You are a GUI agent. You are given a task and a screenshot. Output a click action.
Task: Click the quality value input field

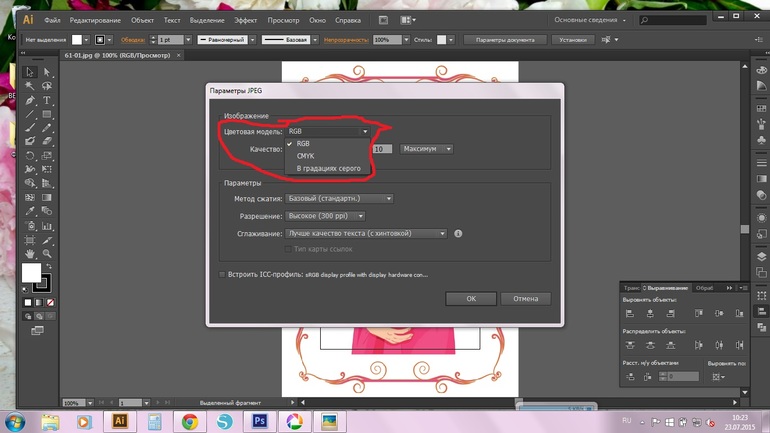pos(381,149)
